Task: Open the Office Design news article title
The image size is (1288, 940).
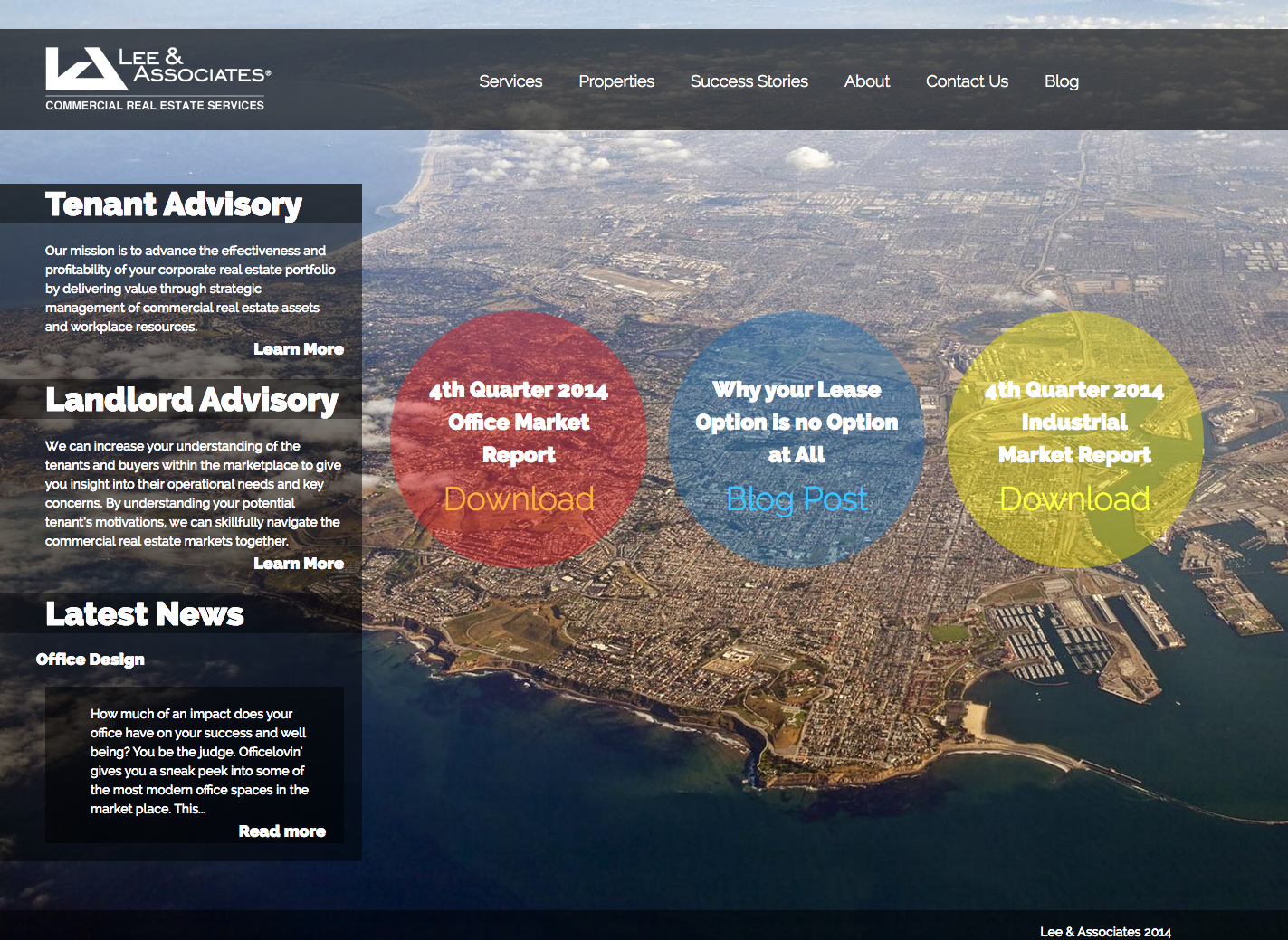Action: click(x=91, y=660)
